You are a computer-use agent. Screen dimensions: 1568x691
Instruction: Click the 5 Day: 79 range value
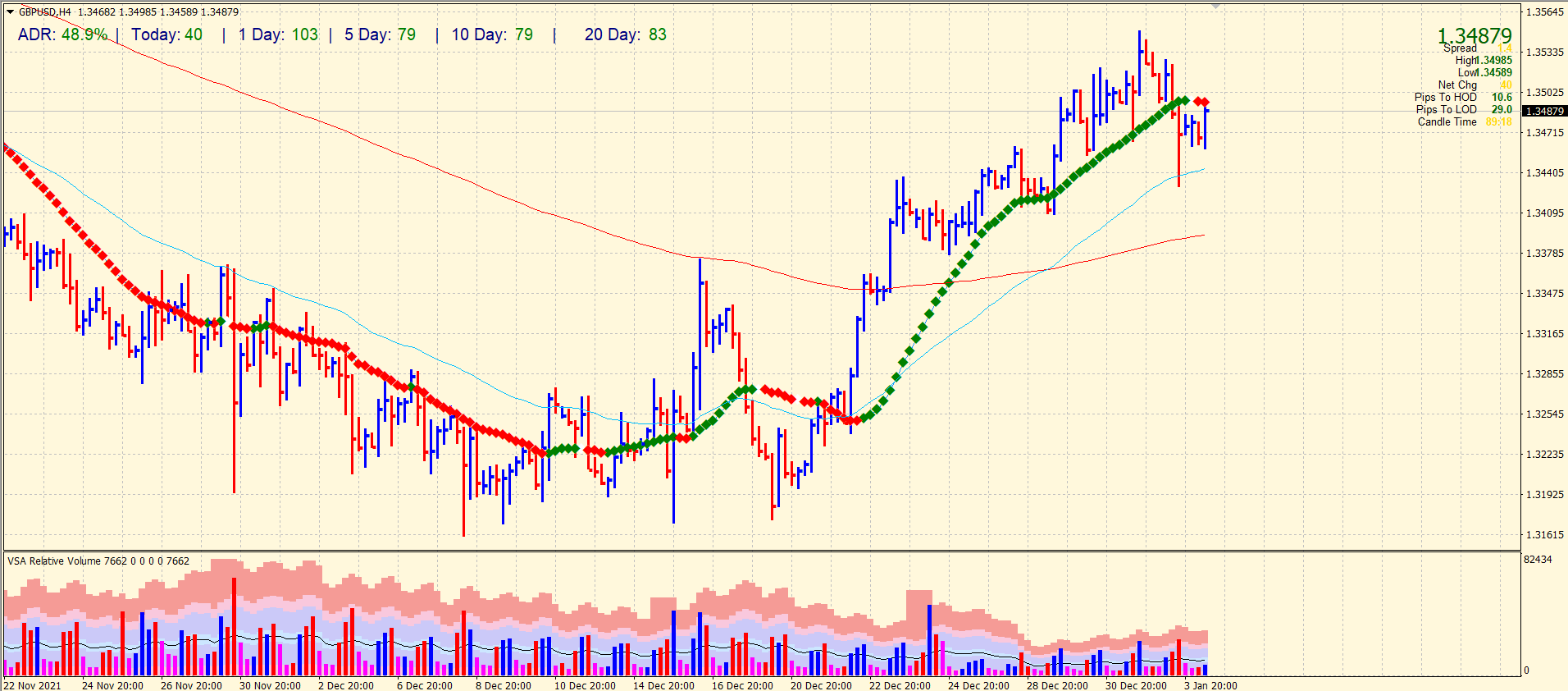pyautogui.click(x=380, y=34)
